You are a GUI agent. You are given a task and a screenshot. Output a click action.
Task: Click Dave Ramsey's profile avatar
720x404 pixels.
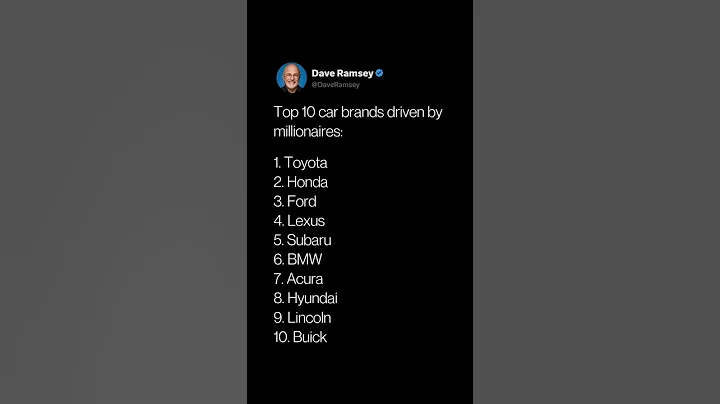click(291, 77)
